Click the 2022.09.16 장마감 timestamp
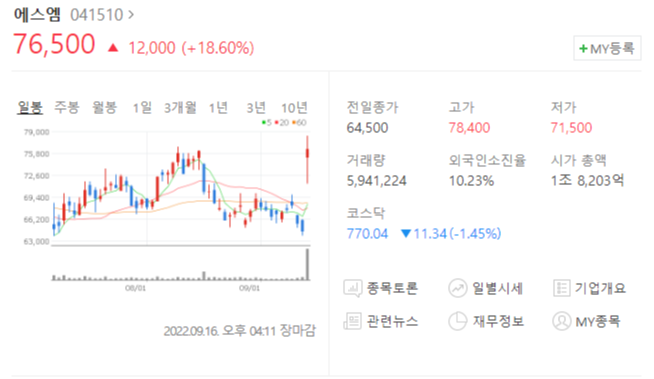The image size is (654, 379). coord(240,331)
